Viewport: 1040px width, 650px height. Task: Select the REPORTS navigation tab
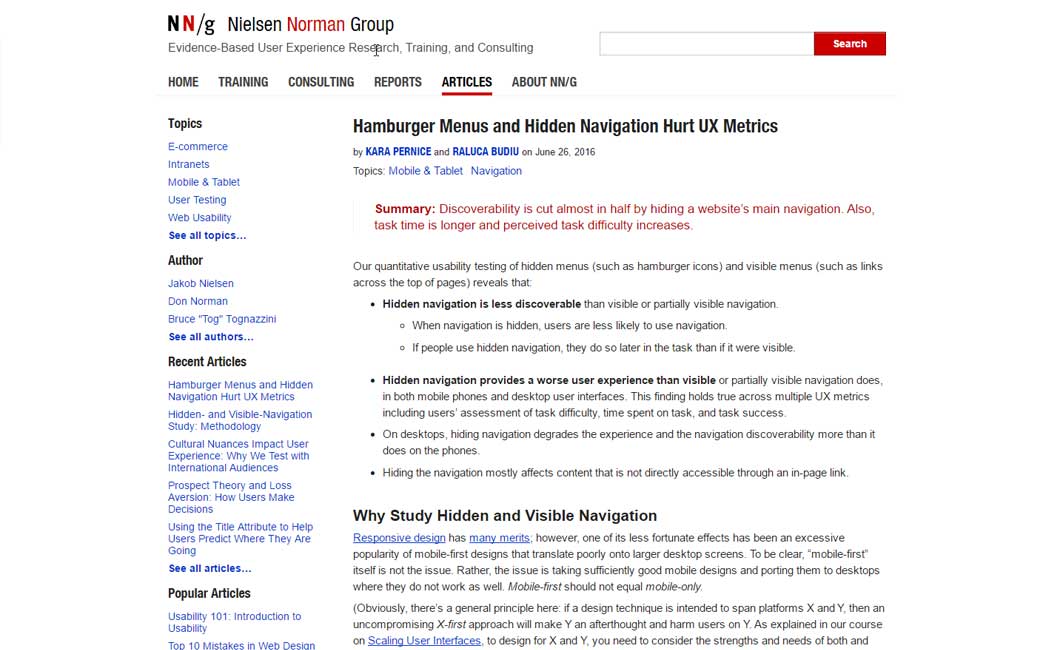[398, 82]
